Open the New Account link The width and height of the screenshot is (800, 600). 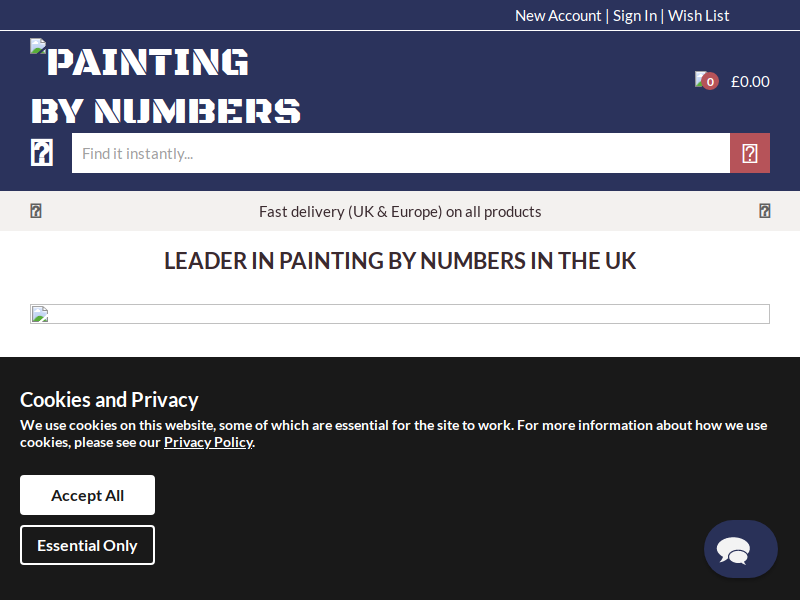558,16
